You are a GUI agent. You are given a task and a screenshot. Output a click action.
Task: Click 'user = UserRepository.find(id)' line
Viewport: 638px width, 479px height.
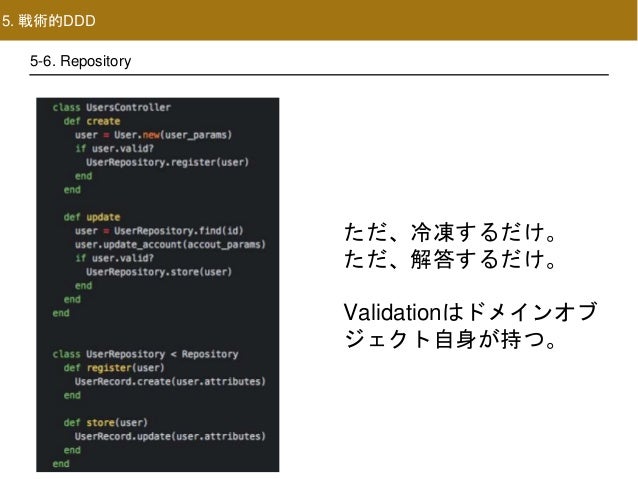coord(159,231)
